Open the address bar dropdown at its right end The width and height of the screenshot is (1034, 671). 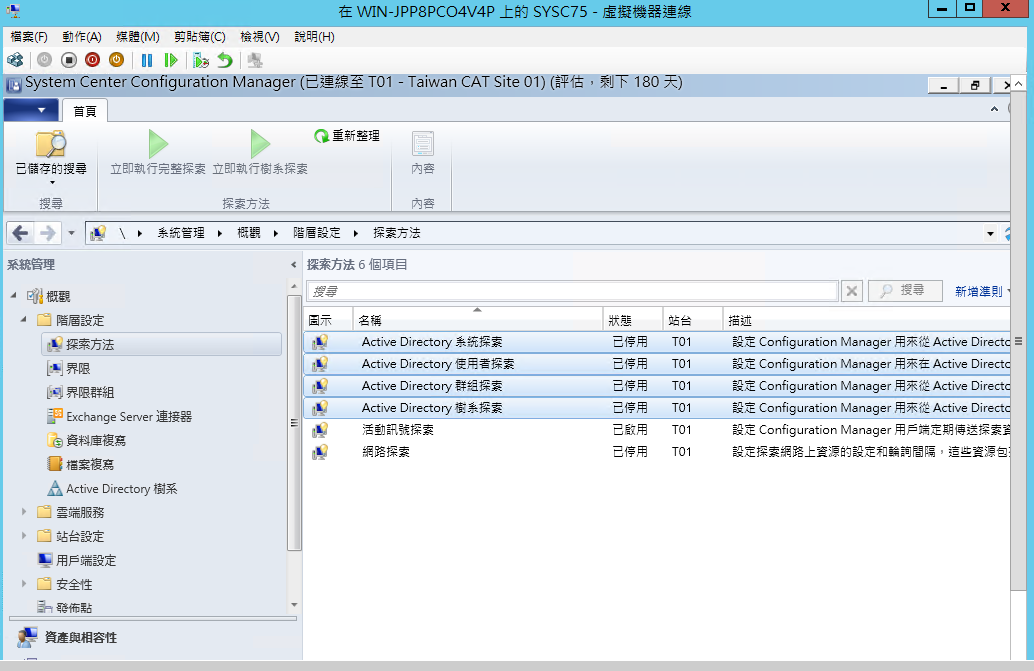point(990,233)
